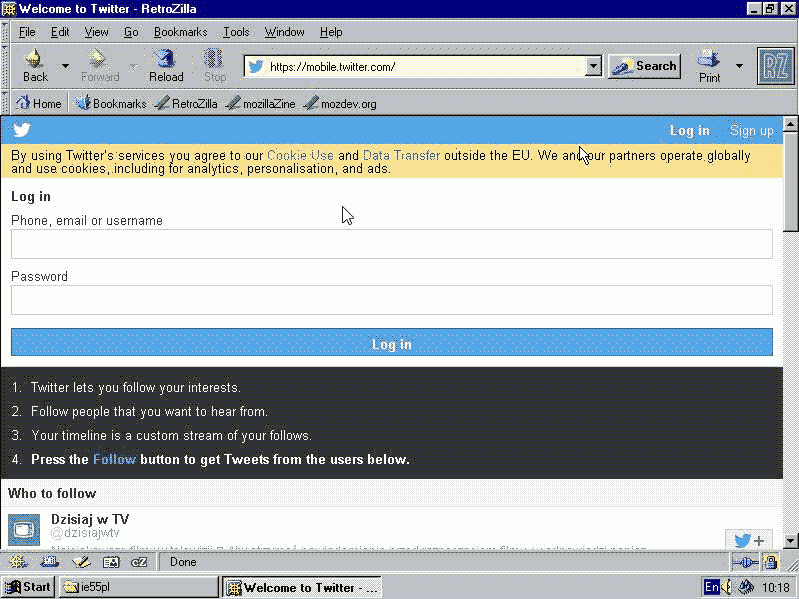Open the RetroZilla bookmark link
The width and height of the screenshot is (799, 599).
click(186, 103)
